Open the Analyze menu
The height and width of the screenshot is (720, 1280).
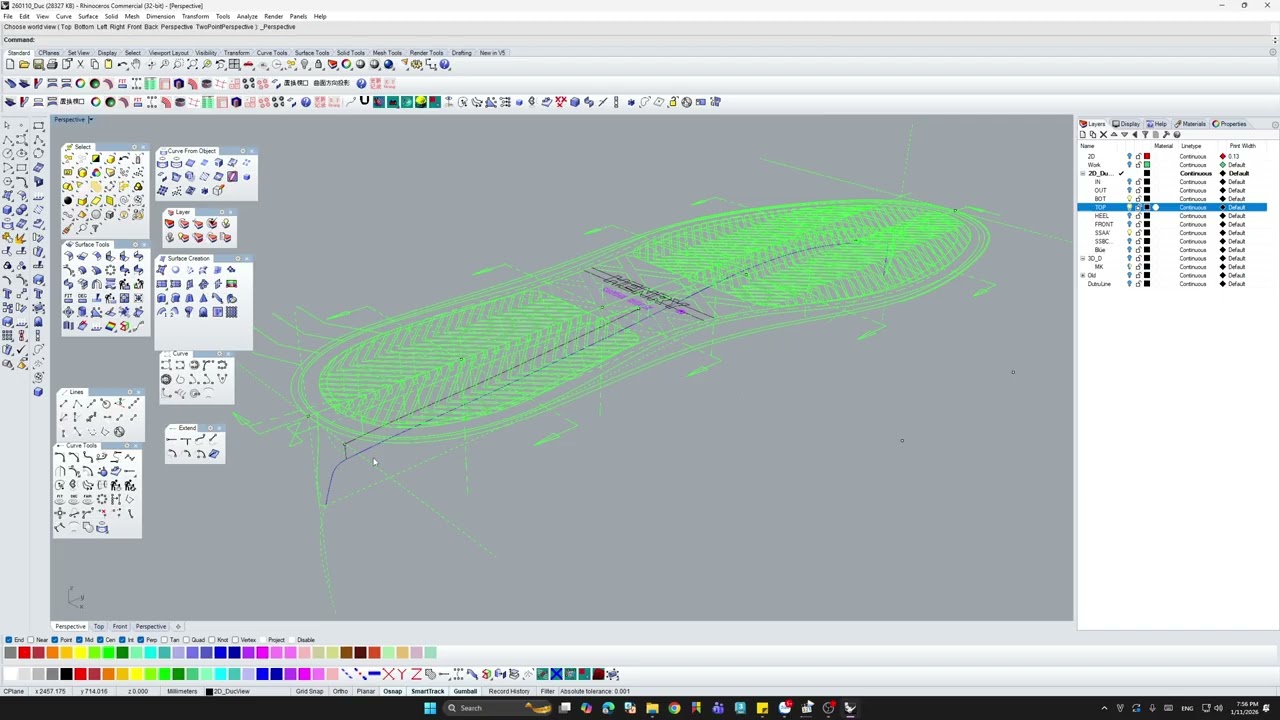(247, 17)
